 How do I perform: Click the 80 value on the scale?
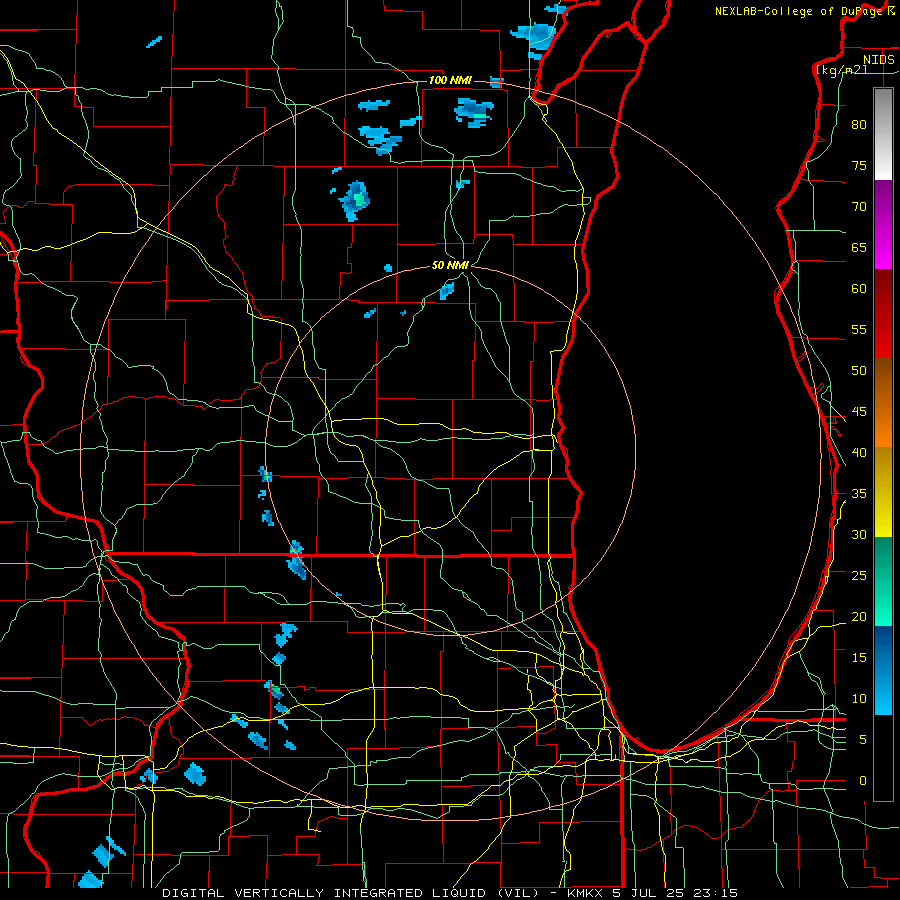[x=859, y=125]
